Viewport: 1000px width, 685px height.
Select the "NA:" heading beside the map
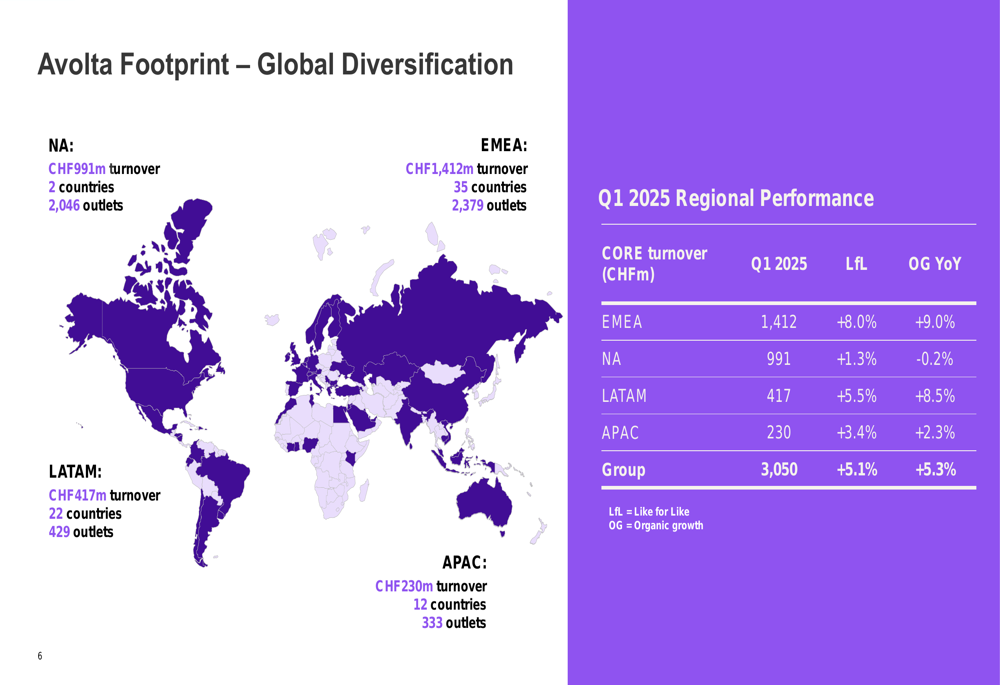pyautogui.click(x=61, y=145)
